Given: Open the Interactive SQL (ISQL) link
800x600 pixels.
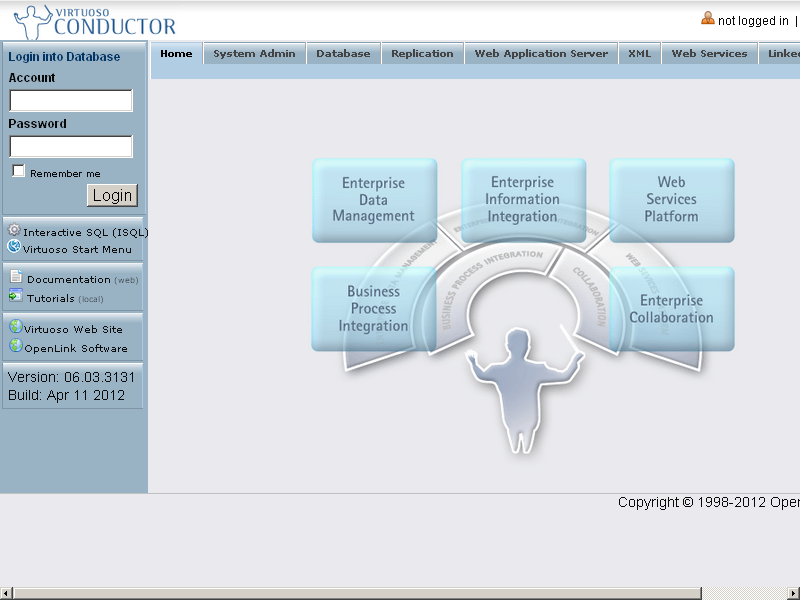Looking at the screenshot, I should pos(85,232).
